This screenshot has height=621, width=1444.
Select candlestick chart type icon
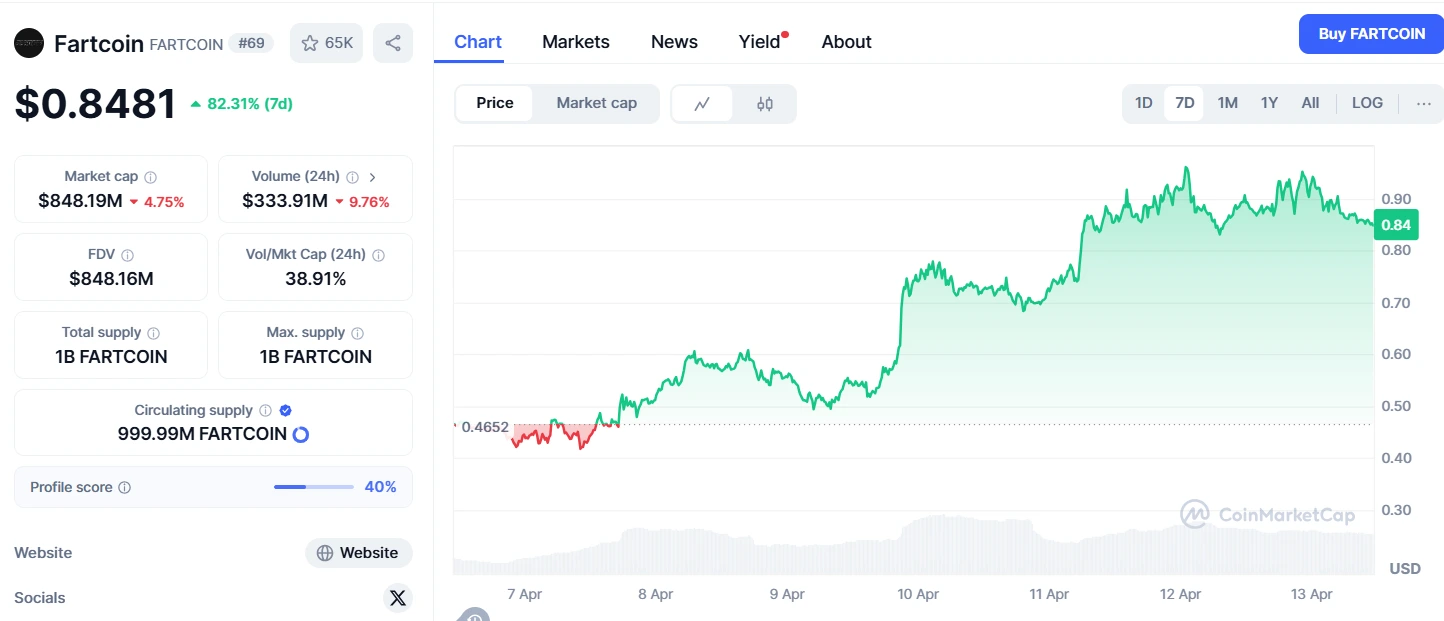[765, 104]
